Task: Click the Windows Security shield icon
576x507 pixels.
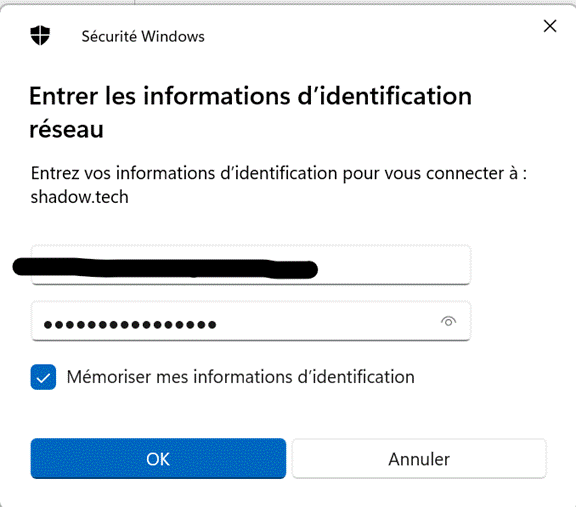Action: 40,35
